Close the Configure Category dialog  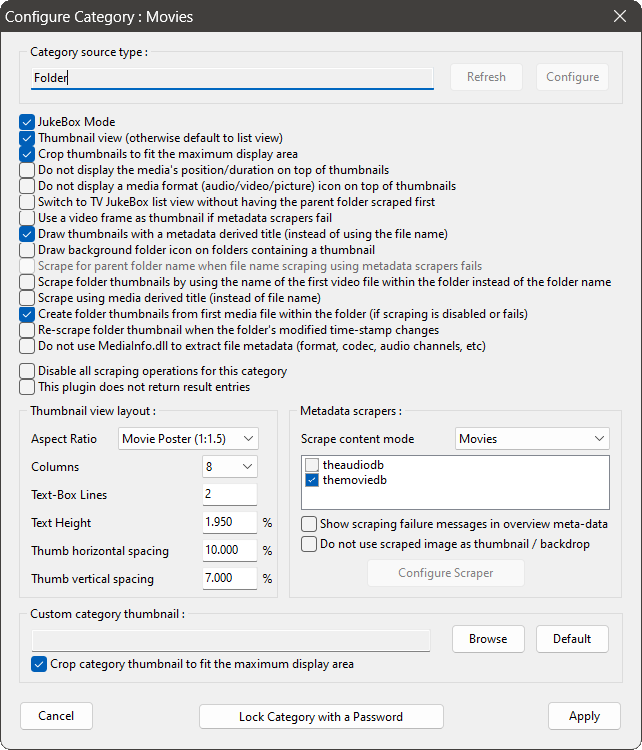(620, 16)
